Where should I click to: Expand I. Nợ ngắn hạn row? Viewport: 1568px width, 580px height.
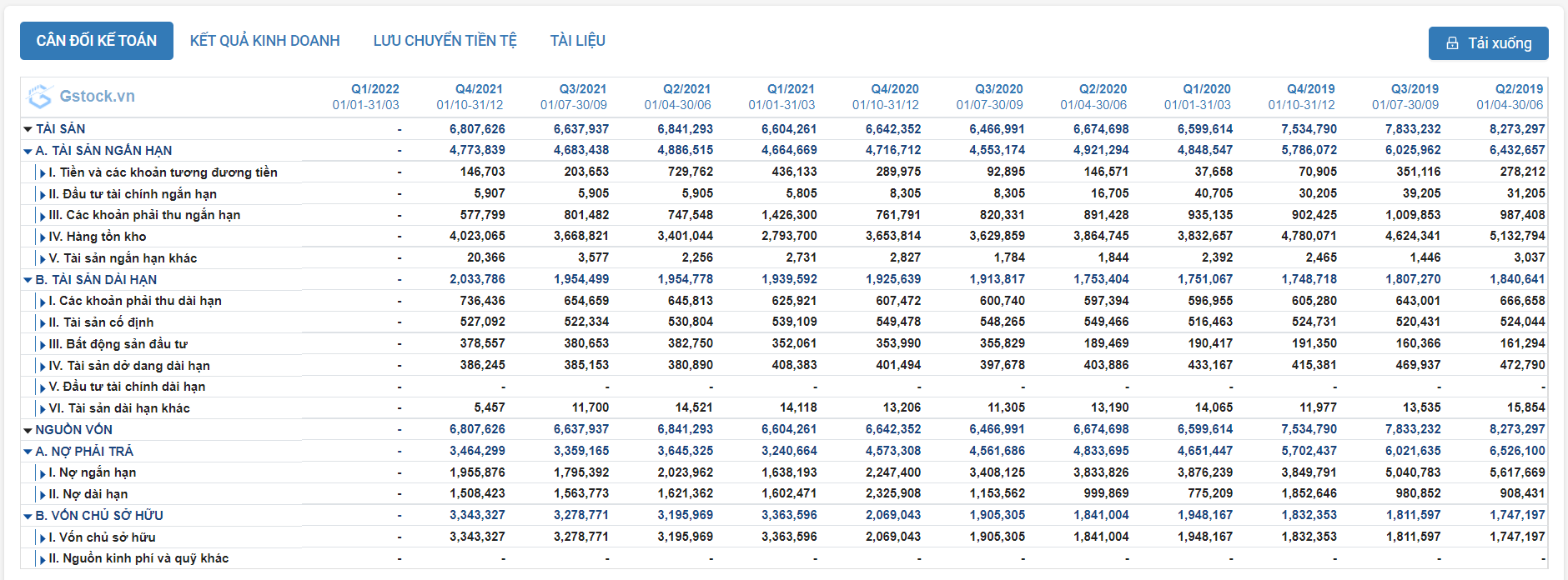pos(43,473)
